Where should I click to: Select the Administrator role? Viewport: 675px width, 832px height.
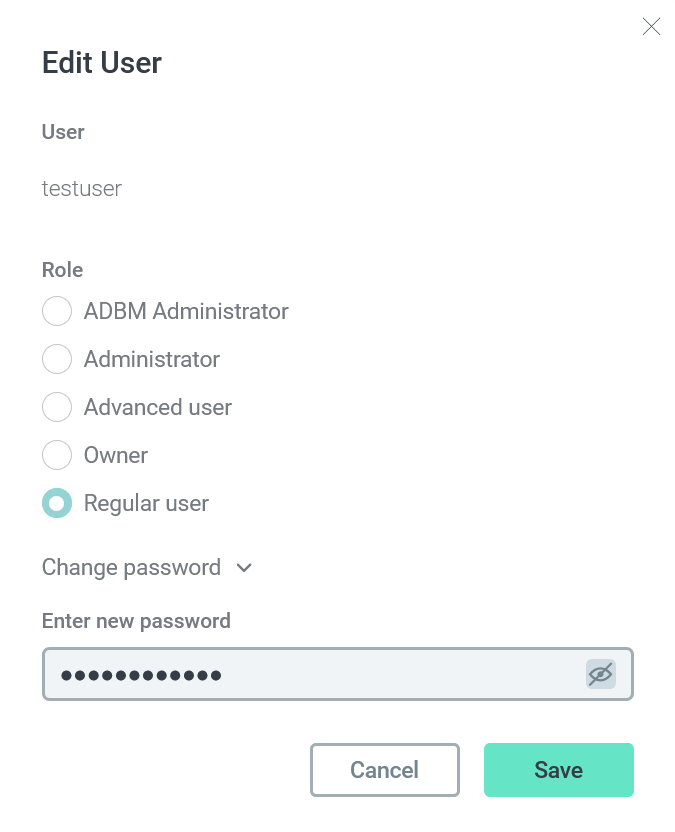tap(57, 359)
